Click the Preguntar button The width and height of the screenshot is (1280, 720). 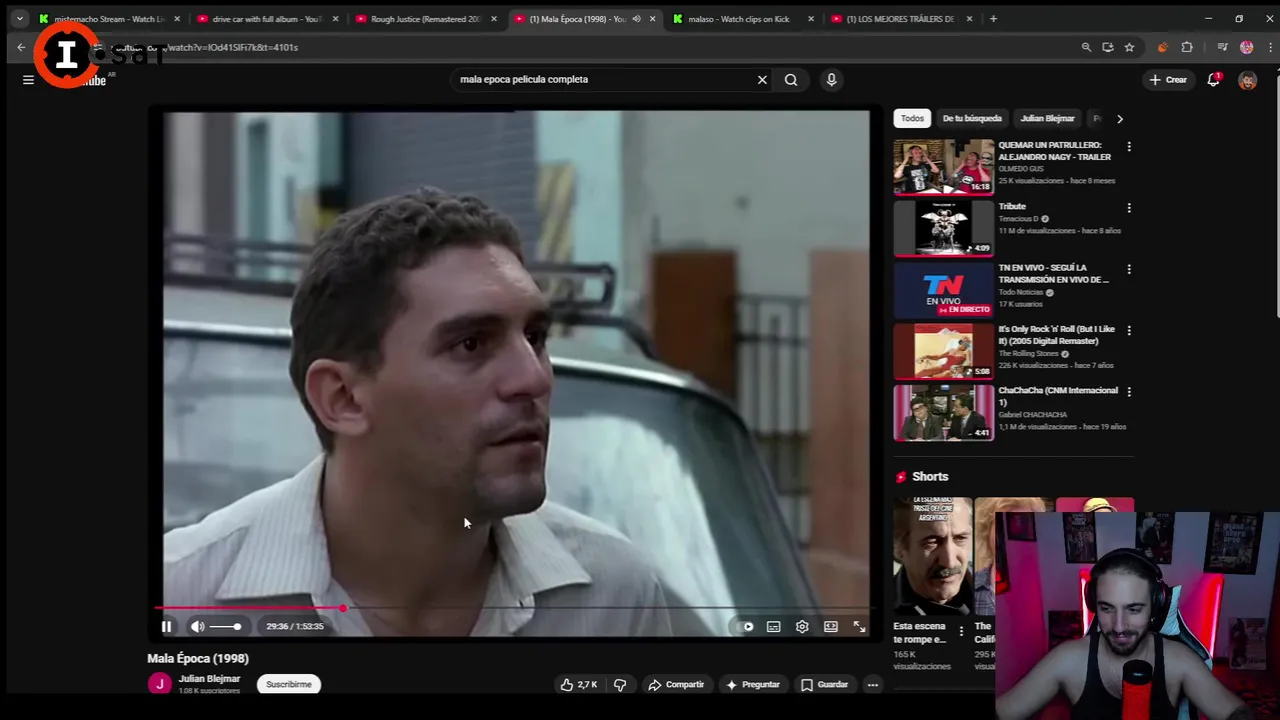coord(753,685)
